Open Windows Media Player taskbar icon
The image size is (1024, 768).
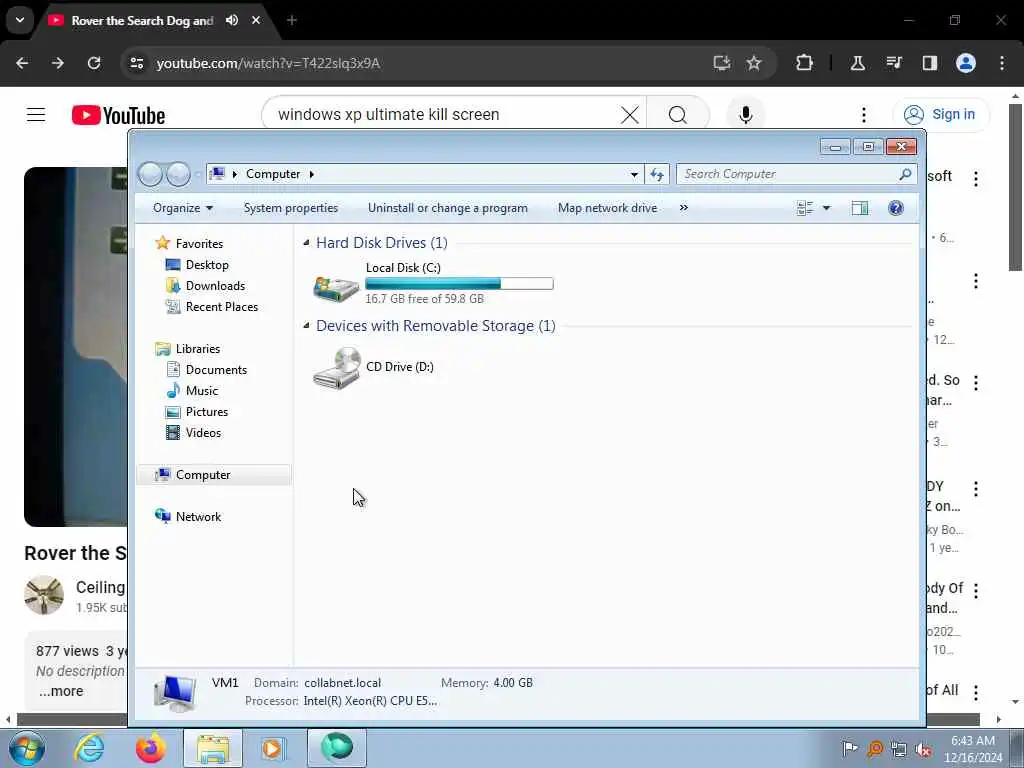pyautogui.click(x=273, y=748)
